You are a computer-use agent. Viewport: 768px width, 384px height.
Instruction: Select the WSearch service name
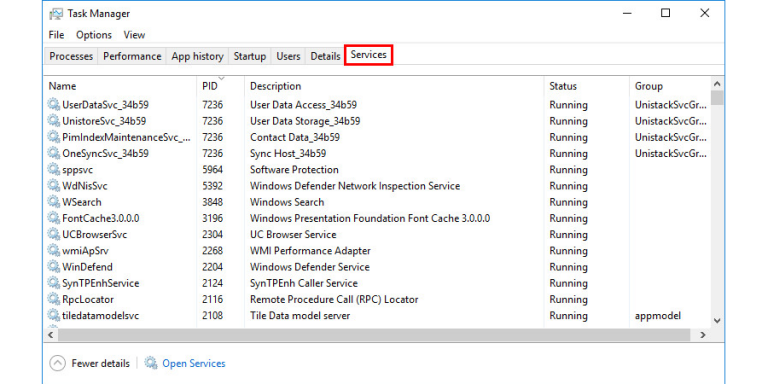82,202
